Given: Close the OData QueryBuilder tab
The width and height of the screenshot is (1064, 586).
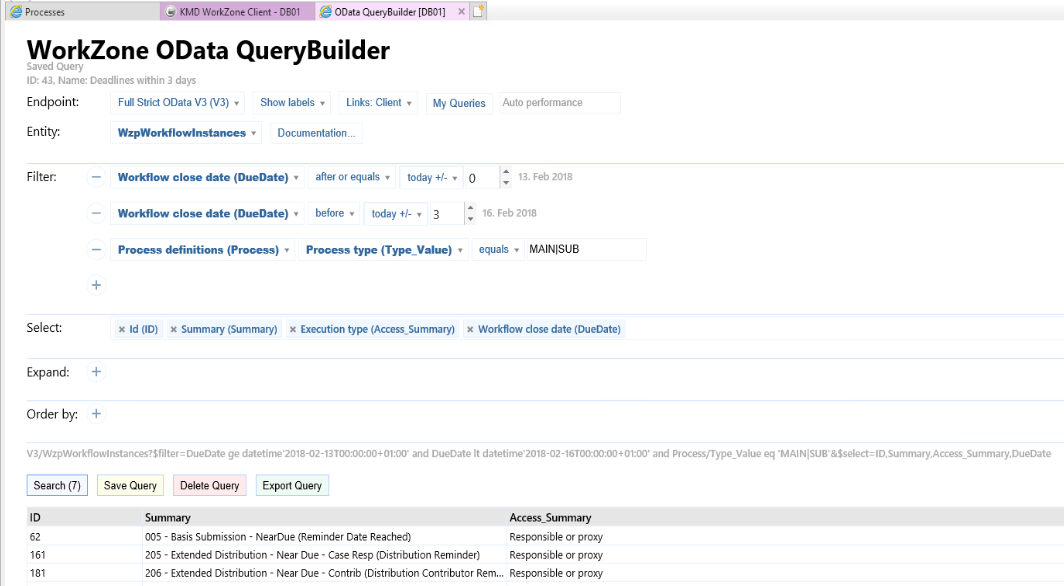Looking at the screenshot, I should pos(461,12).
